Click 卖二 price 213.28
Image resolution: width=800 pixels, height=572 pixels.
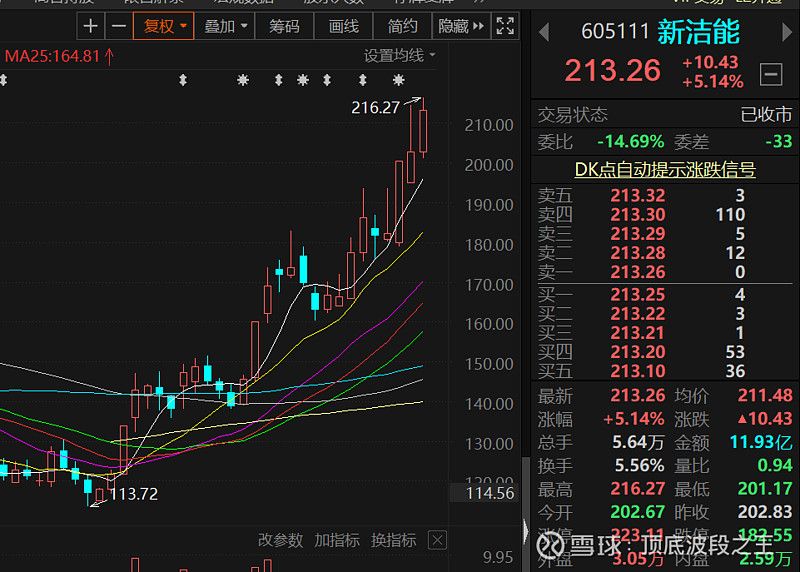click(638, 253)
